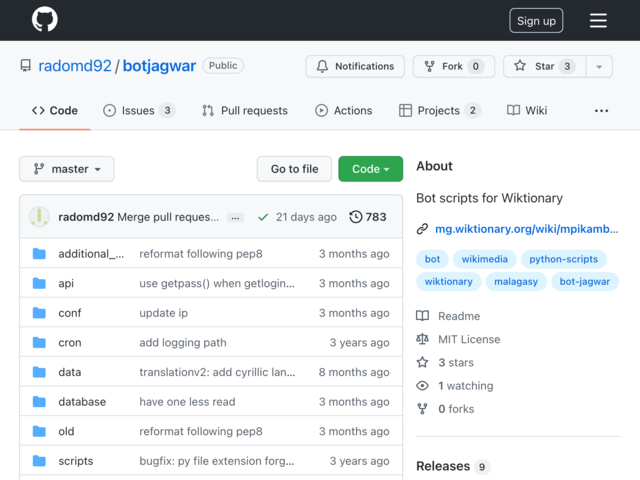640x480 pixels.
Task: Select the bot topic tag
Action: 432,259
